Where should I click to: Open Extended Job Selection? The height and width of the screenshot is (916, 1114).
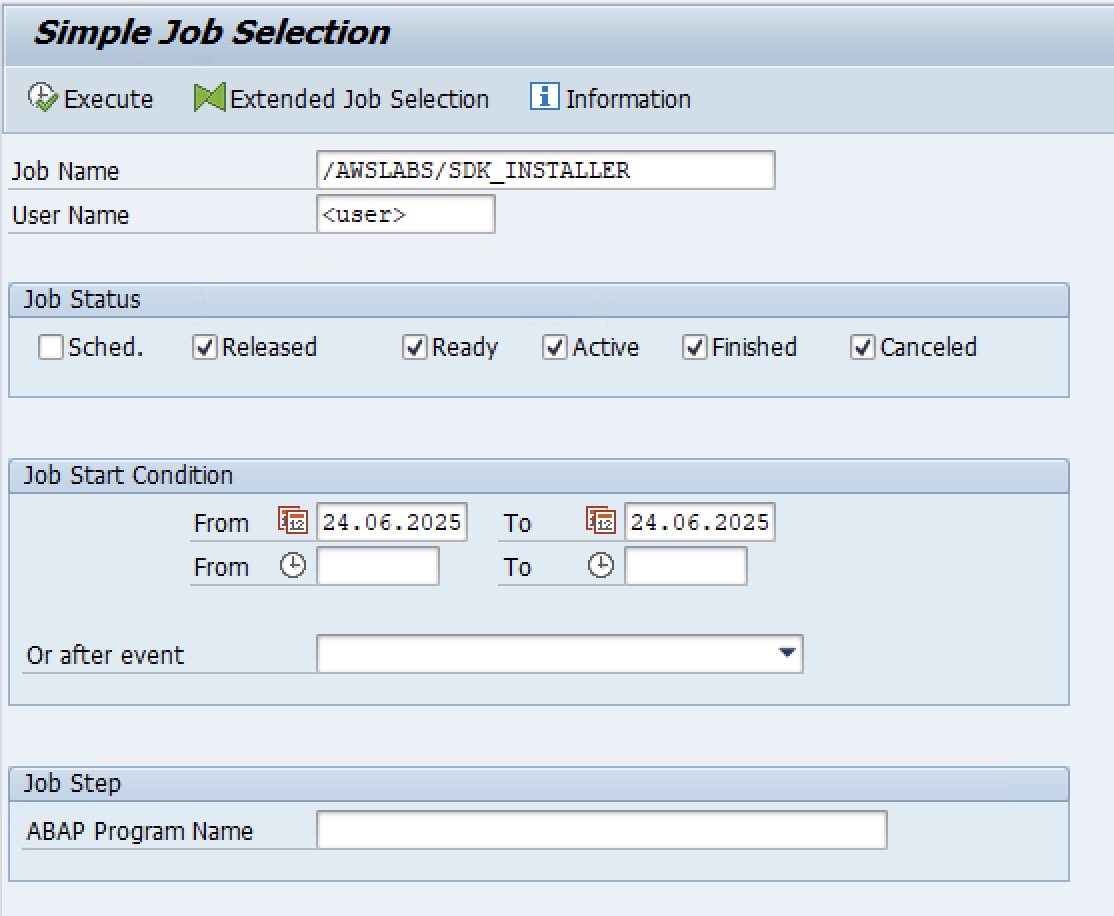tap(358, 99)
